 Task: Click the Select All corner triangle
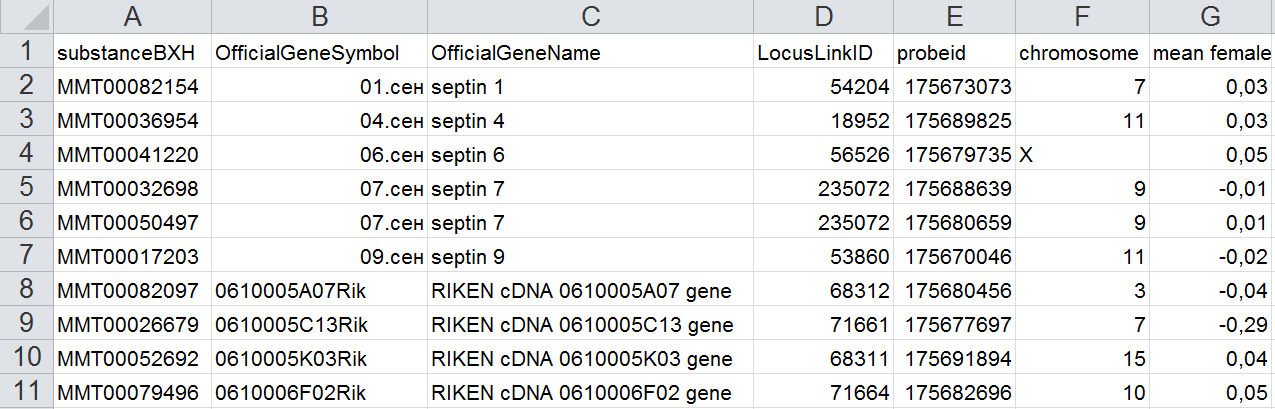[x=26, y=16]
